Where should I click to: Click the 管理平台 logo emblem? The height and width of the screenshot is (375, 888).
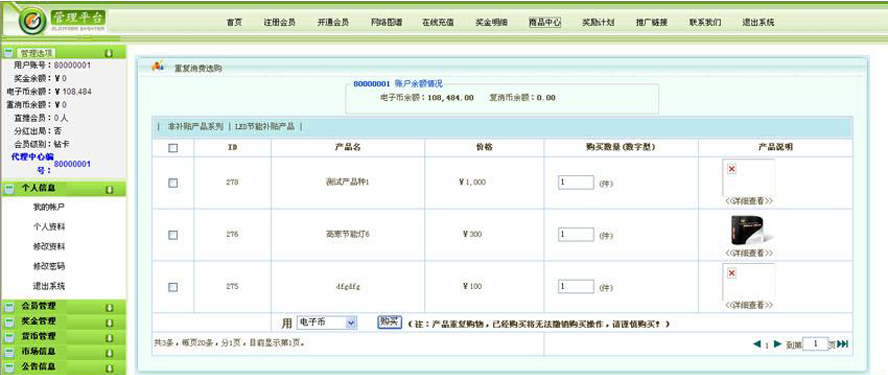32,21
